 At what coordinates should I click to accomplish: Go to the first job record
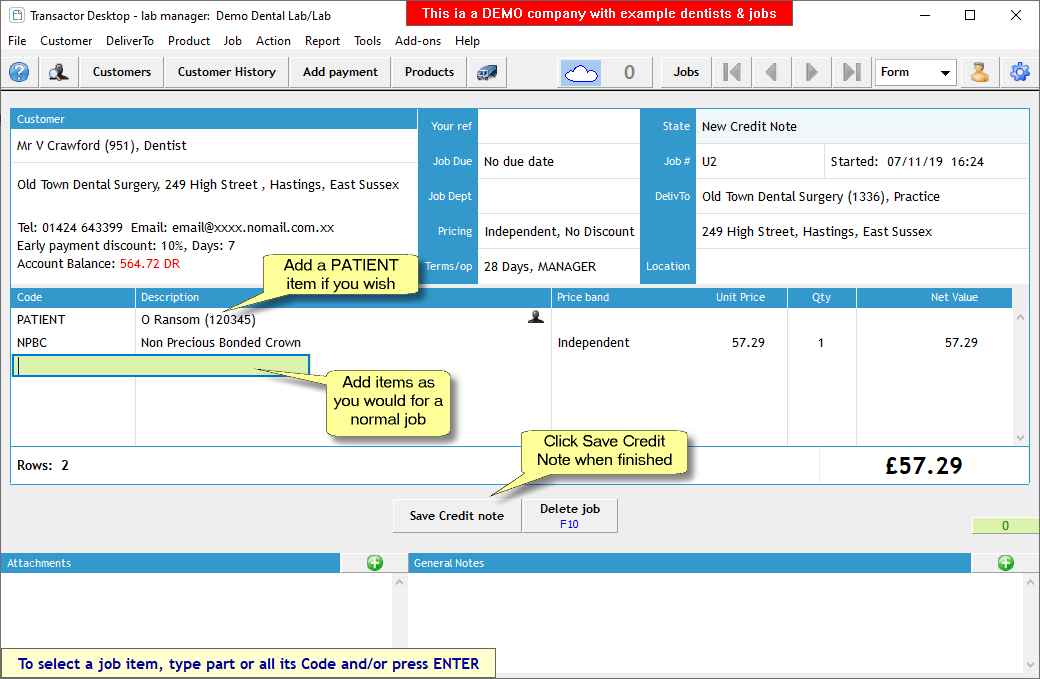[732, 72]
